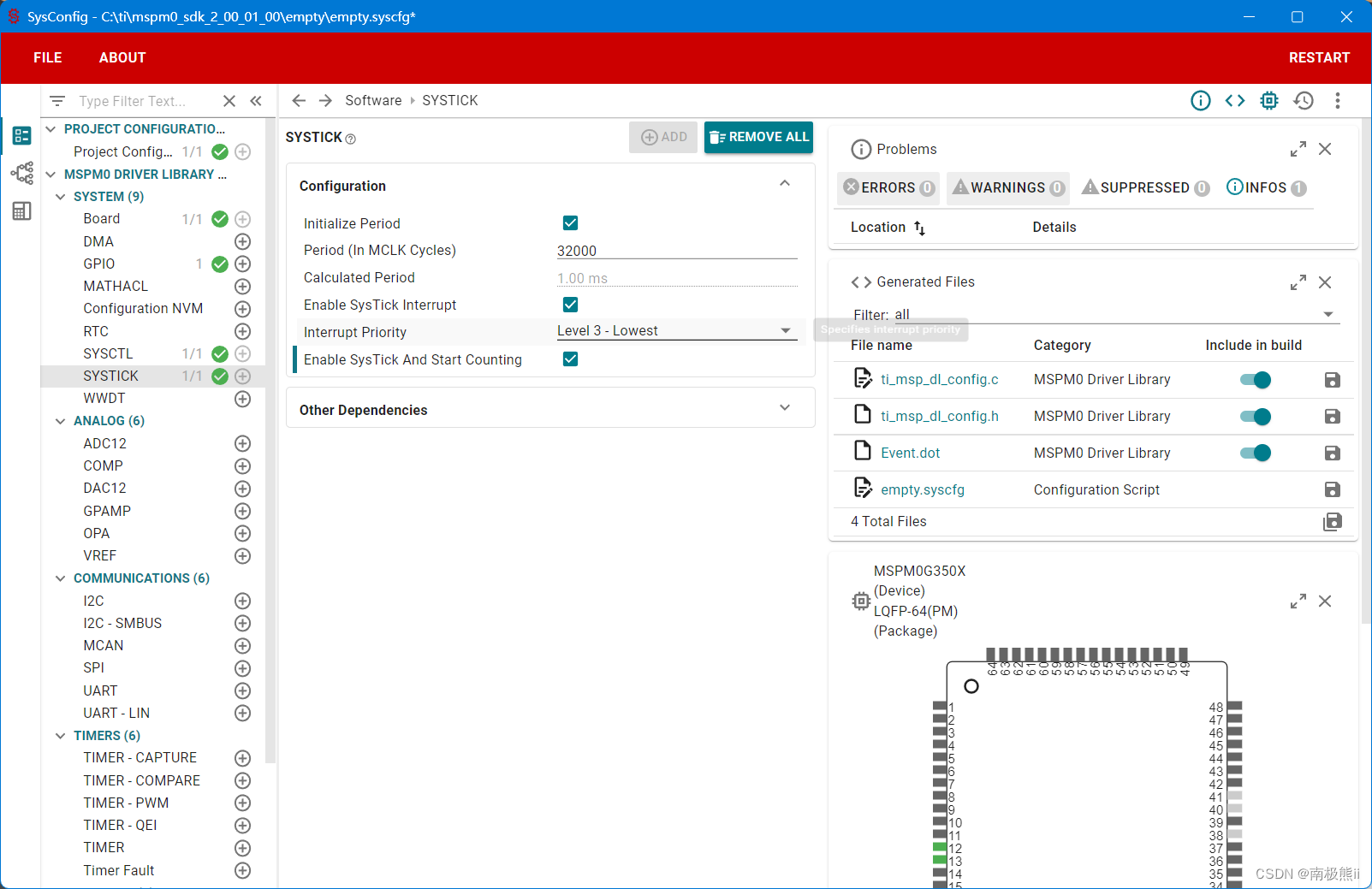This screenshot has height=889, width=1372.
Task: Add ADC12 module with plus icon
Action: (x=243, y=443)
